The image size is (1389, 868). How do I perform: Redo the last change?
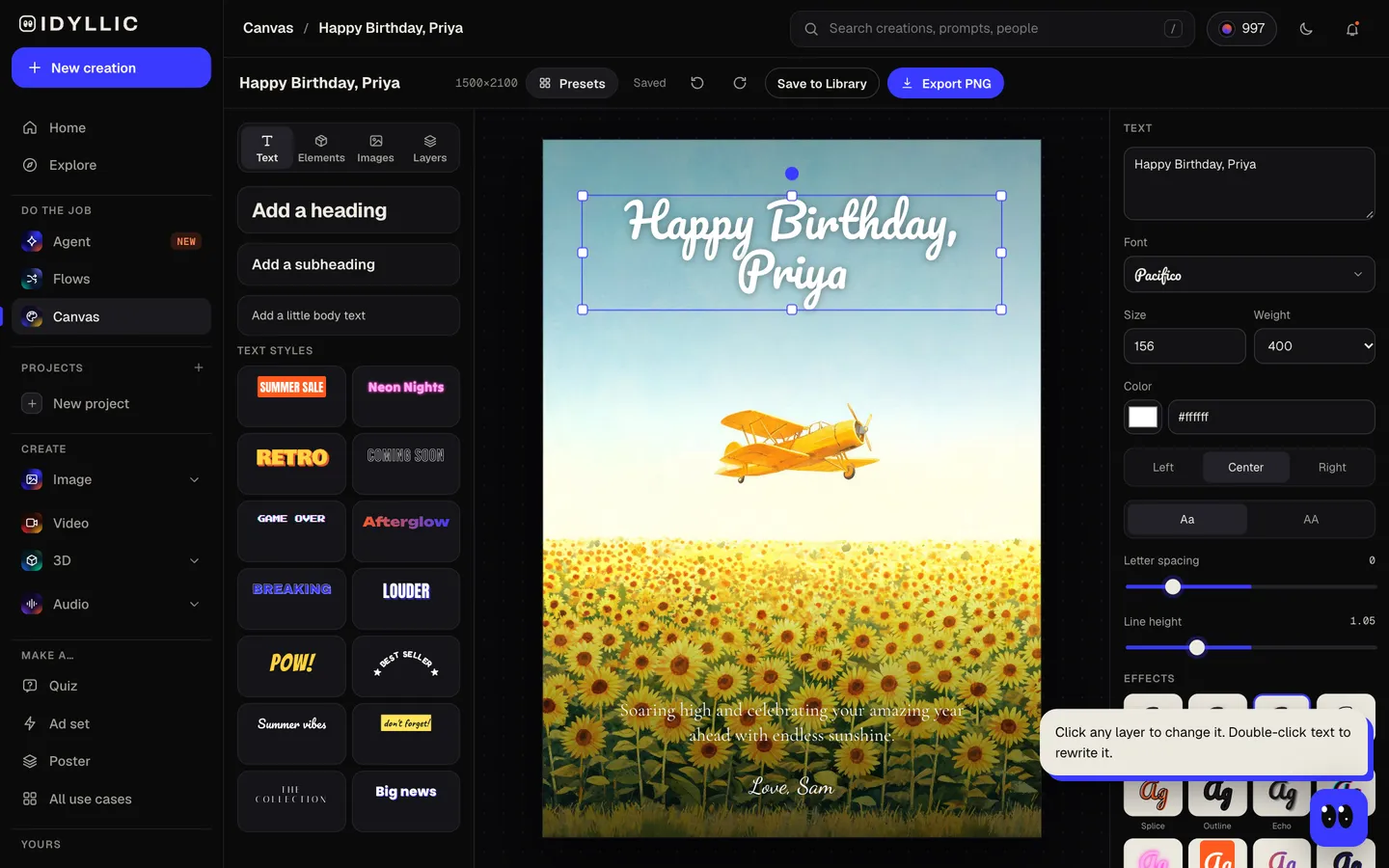point(740,83)
